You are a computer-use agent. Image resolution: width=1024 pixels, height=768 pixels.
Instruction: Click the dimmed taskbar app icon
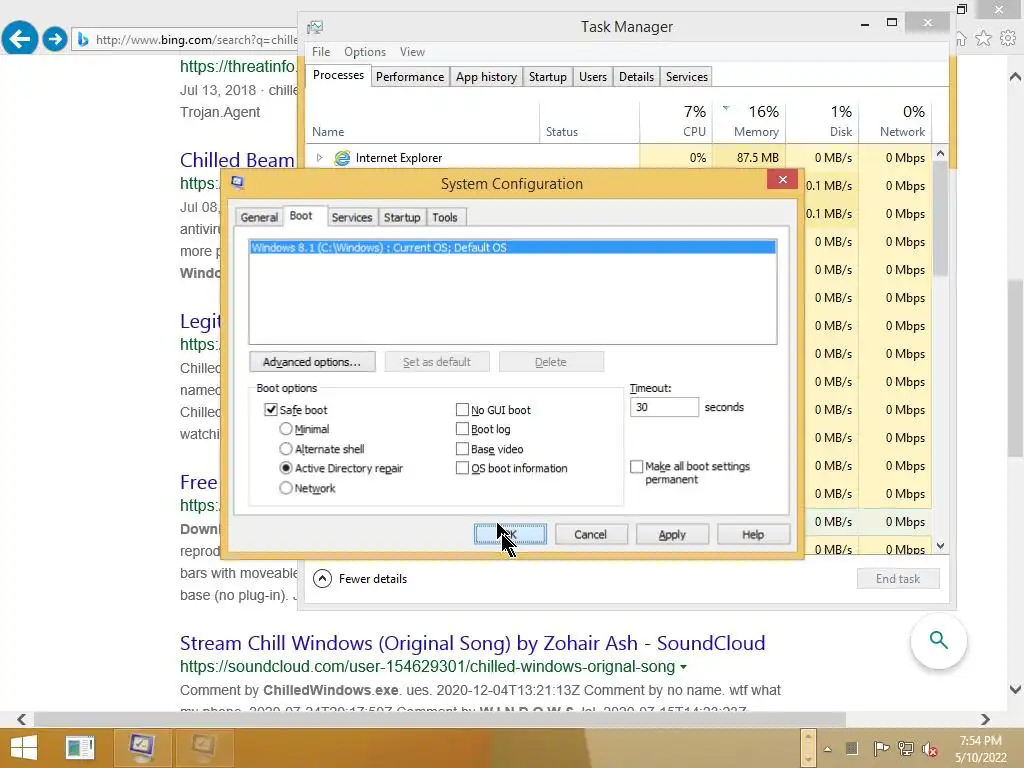[x=203, y=747]
